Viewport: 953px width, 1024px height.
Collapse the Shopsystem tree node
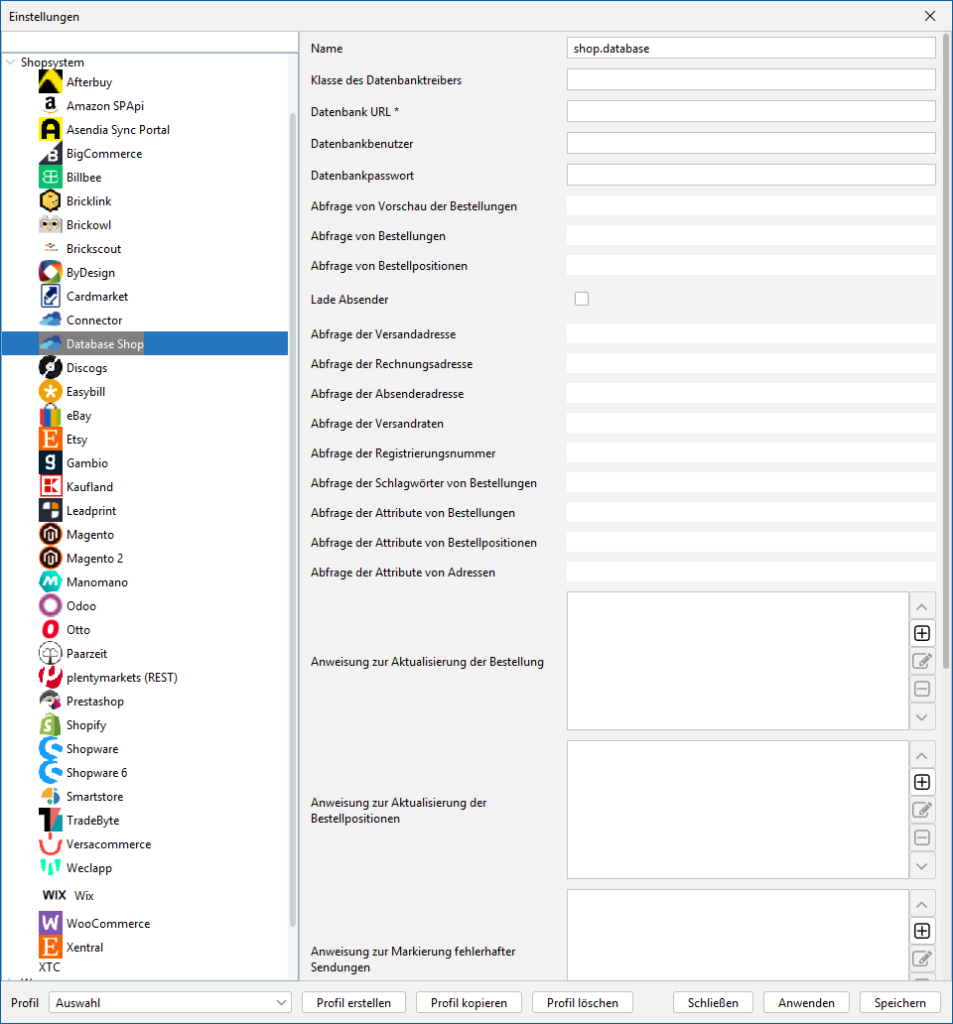pyautogui.click(x=11, y=62)
